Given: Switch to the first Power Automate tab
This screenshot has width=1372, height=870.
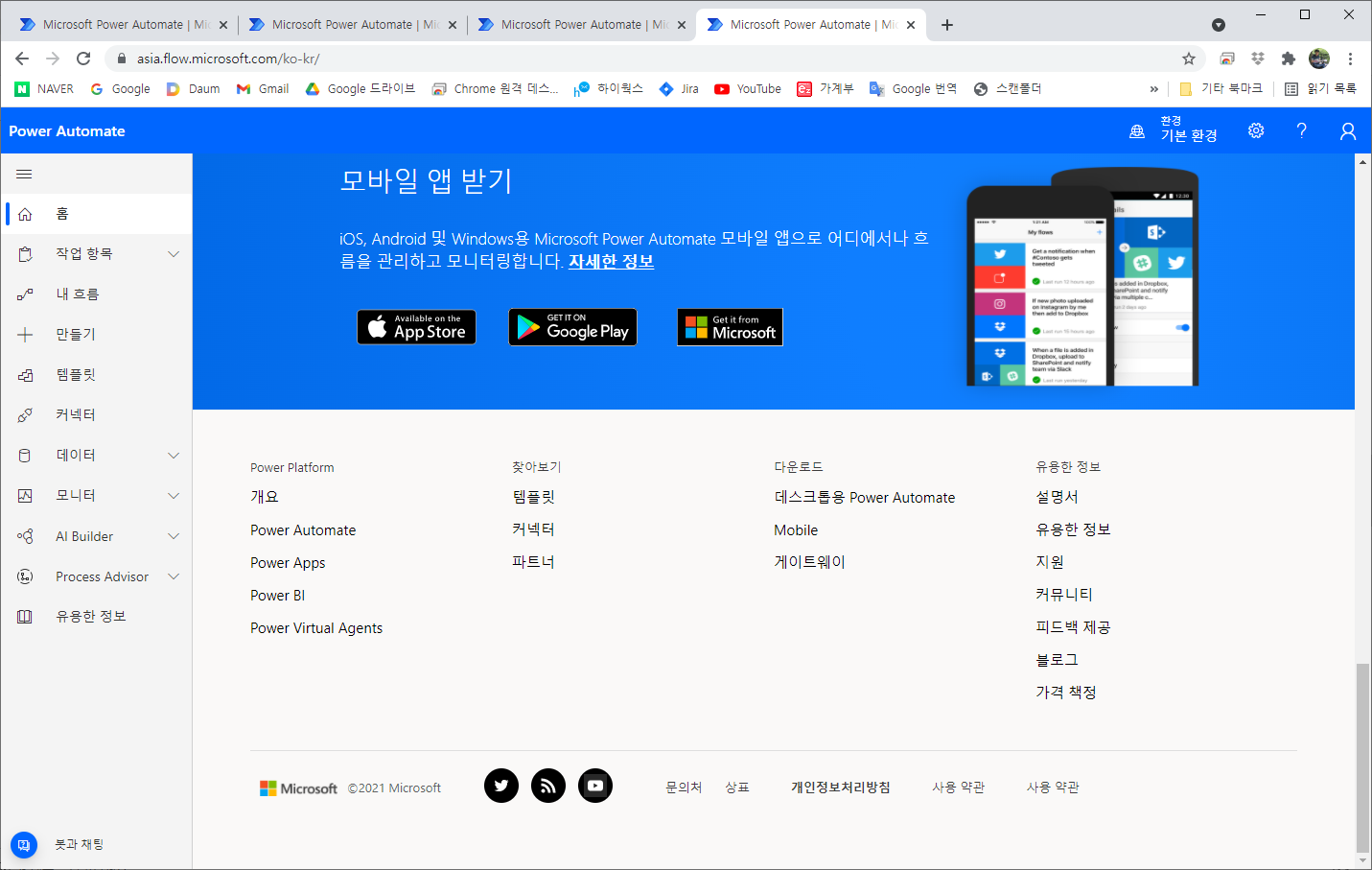Looking at the screenshot, I should click(x=123, y=25).
